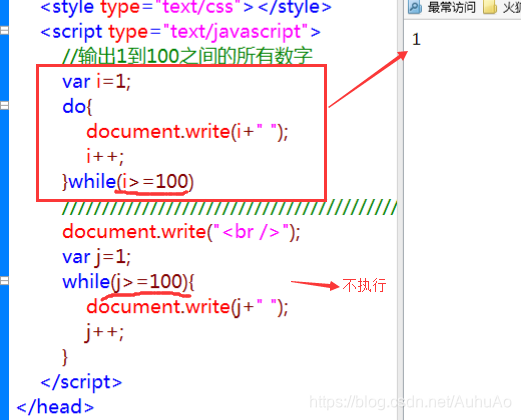The width and height of the screenshot is (521, 420).
Task: Collapse the do block fold marker
Action: (x=4, y=106)
